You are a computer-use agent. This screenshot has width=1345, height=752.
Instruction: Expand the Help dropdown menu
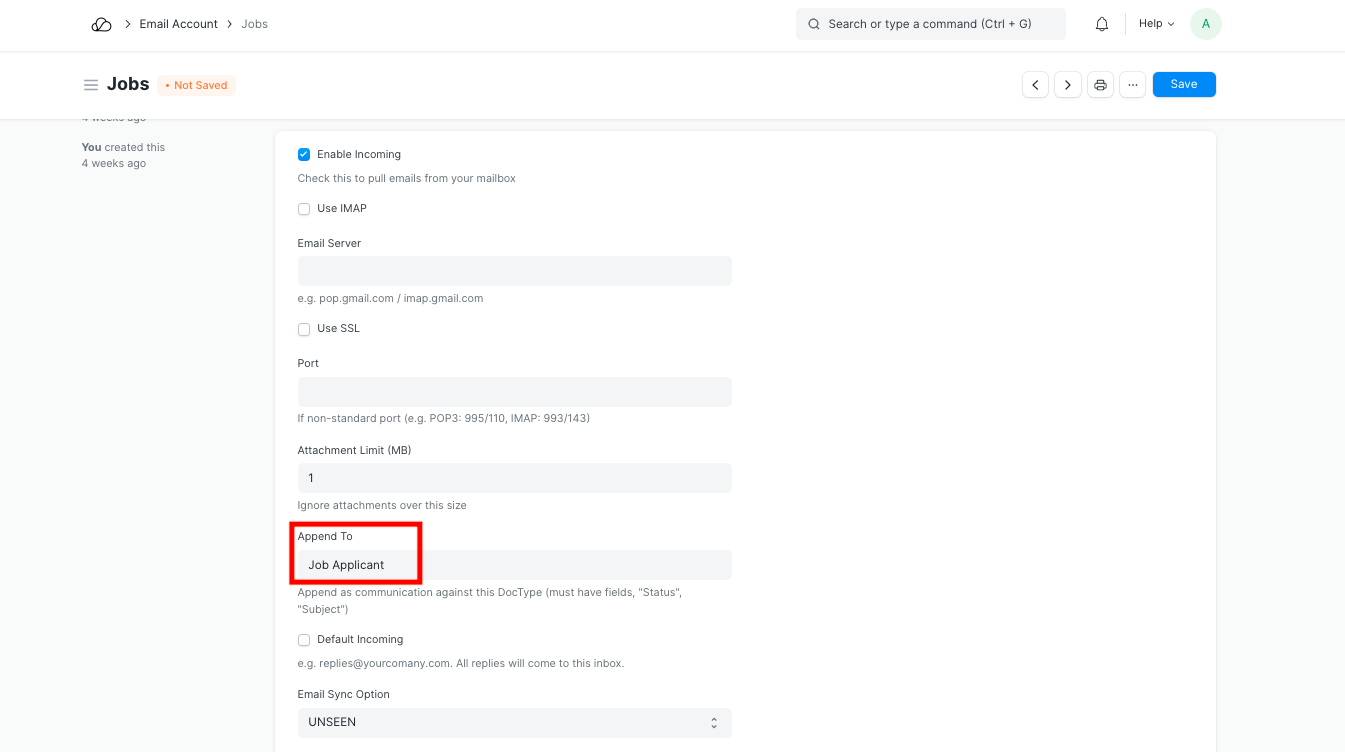[1156, 24]
